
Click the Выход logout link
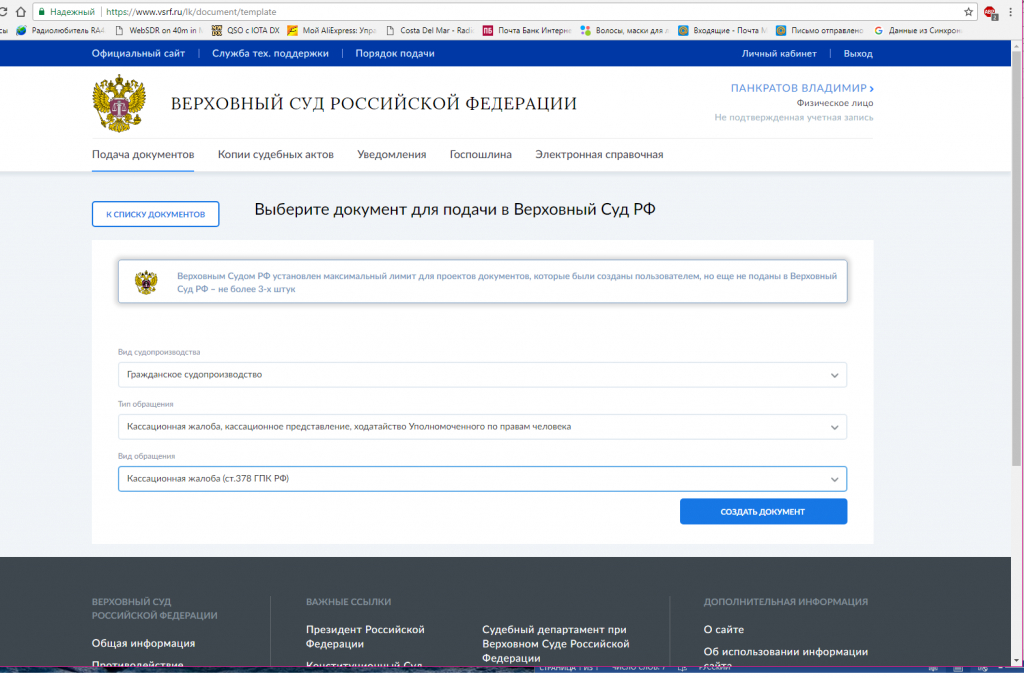[857, 53]
